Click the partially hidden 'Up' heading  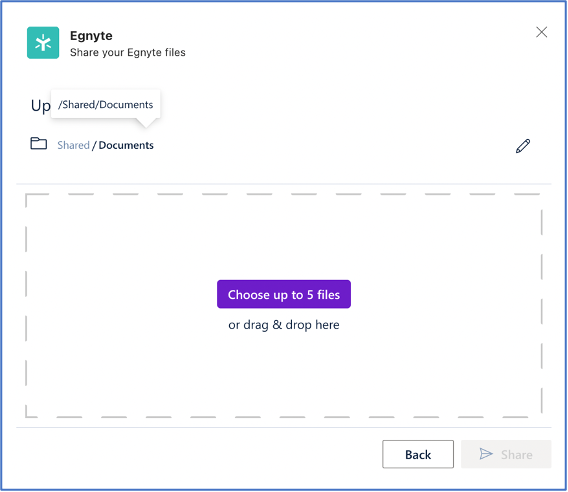click(x=41, y=106)
